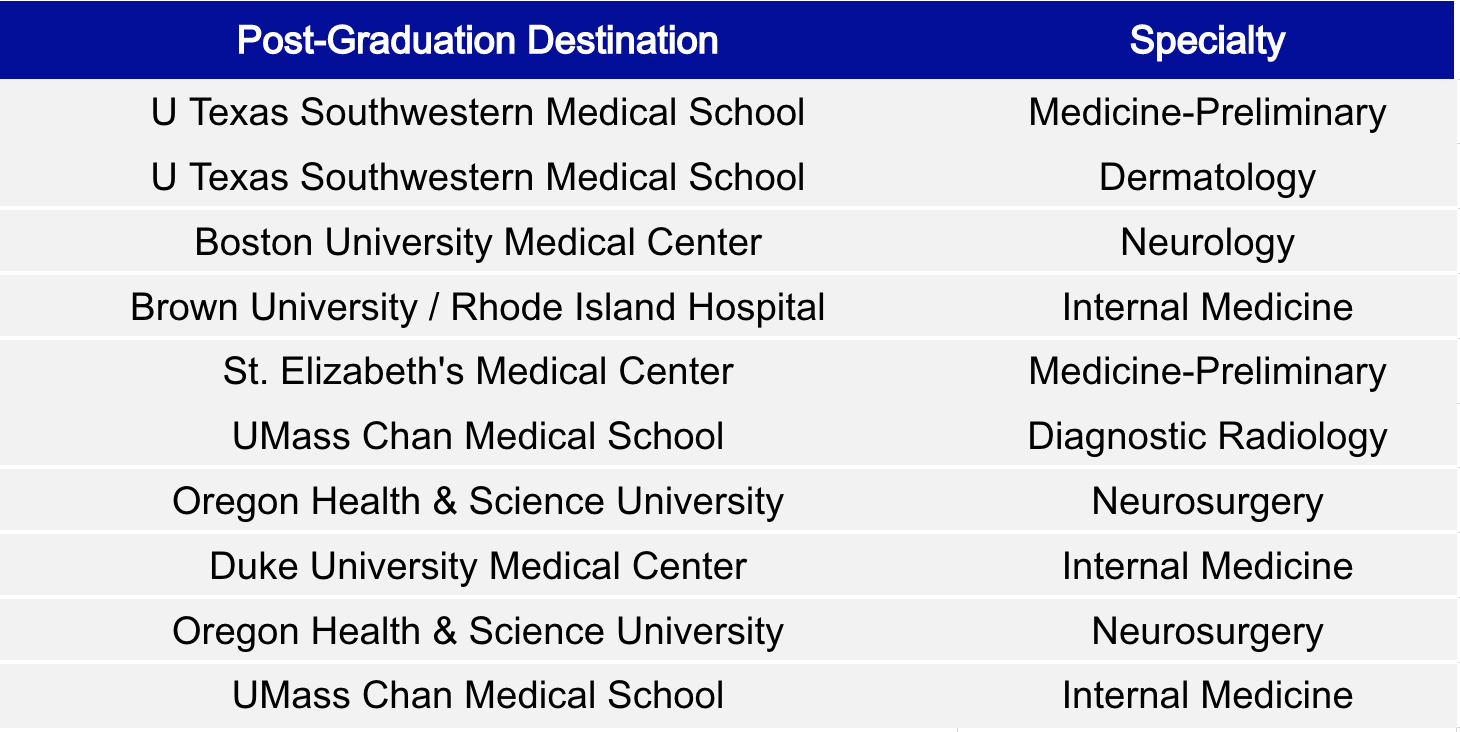Select UMass Chan in Diagnostic Radiology row
Image resolution: width=1460 pixels, height=732 pixels.
(x=478, y=437)
